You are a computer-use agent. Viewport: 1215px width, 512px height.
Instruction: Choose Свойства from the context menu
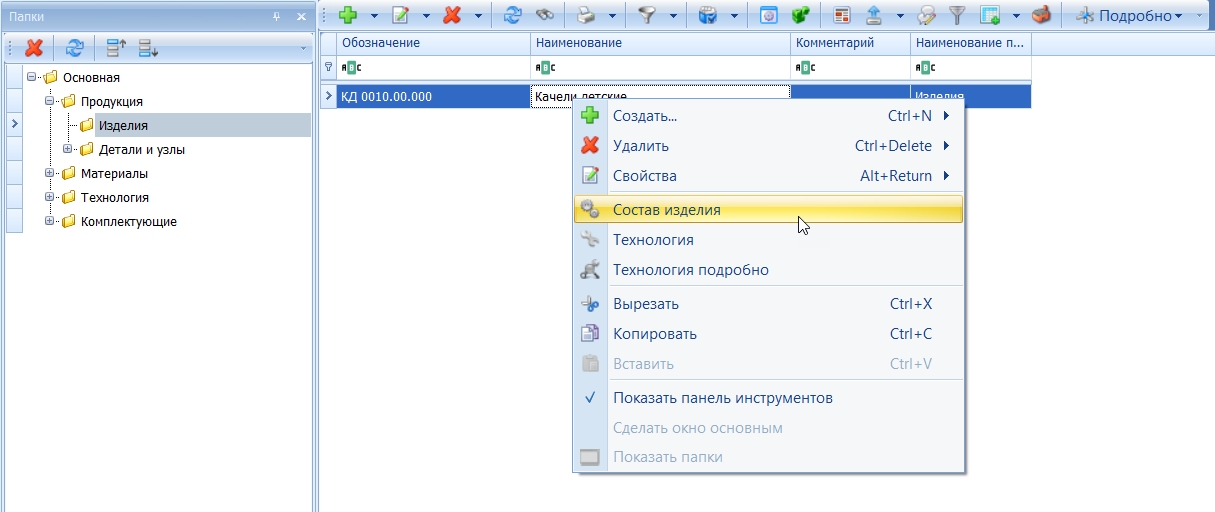coord(768,176)
